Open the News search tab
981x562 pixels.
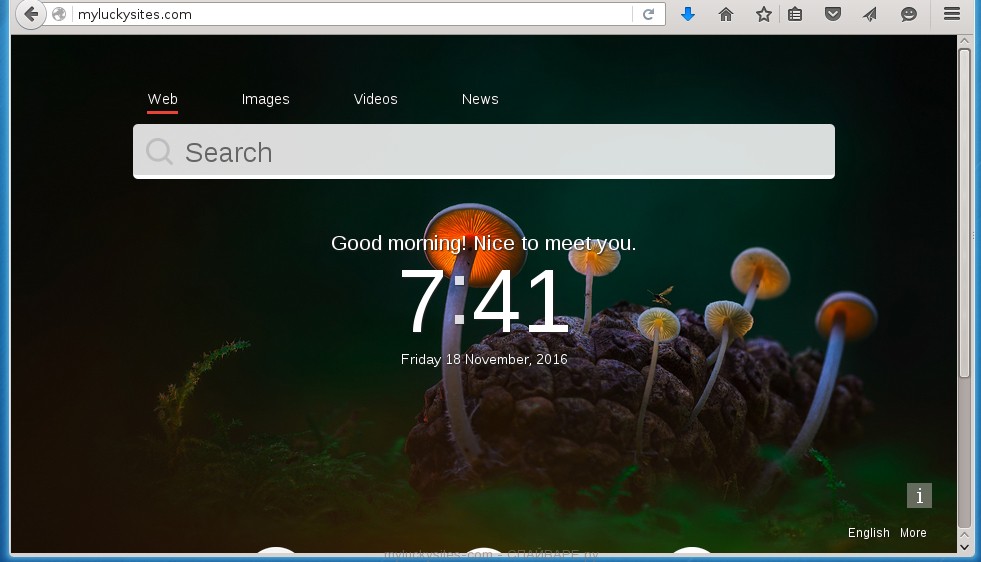[480, 99]
